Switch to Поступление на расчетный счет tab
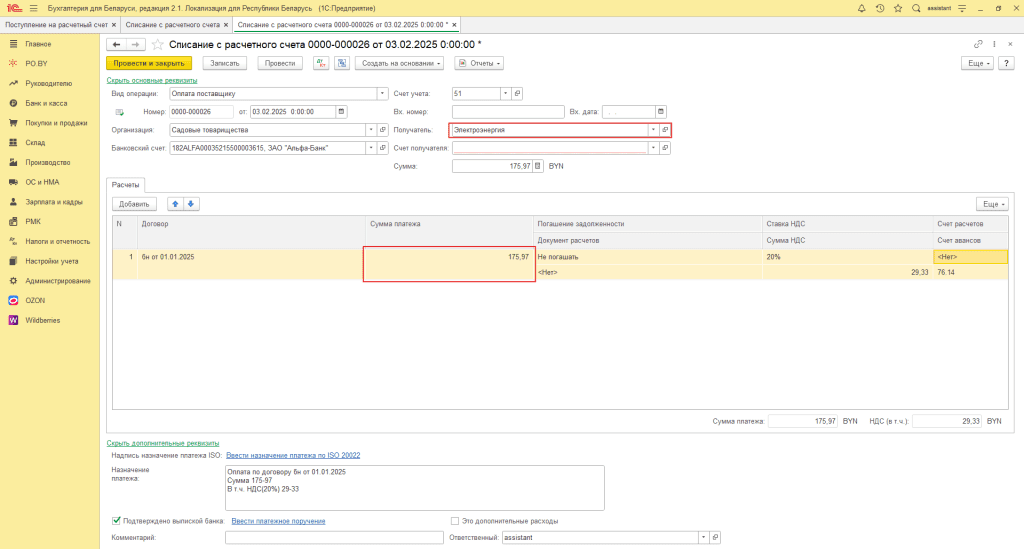This screenshot has height=549, width=1024. tap(56, 25)
